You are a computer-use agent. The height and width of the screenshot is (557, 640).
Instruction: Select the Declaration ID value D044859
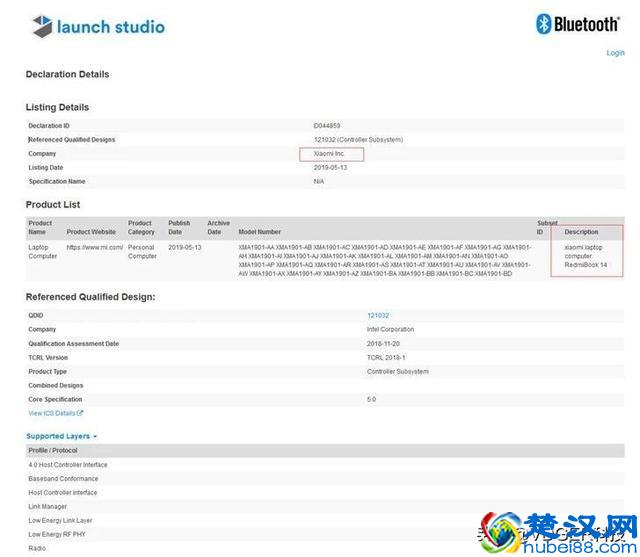tap(327, 126)
